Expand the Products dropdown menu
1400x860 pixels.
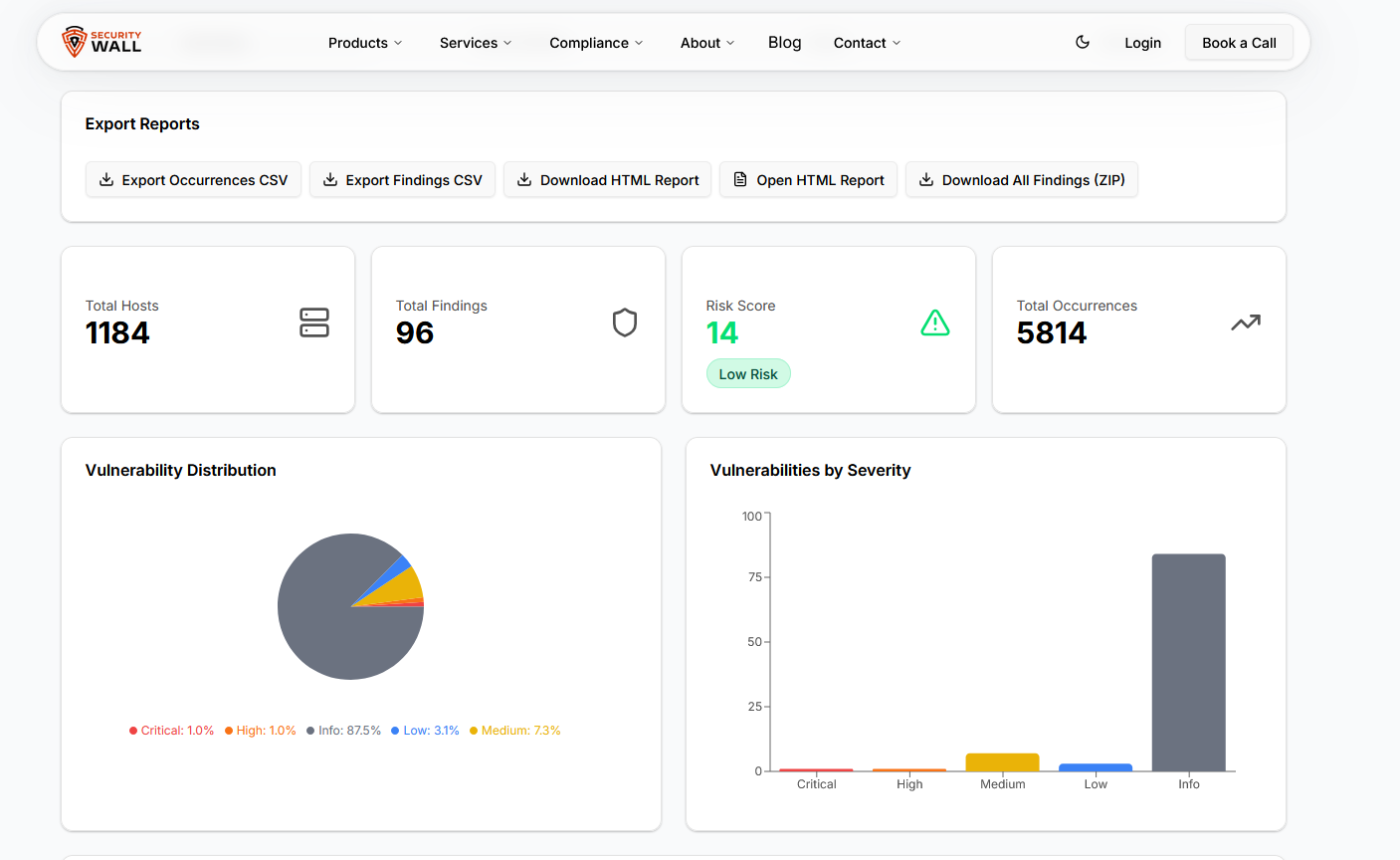point(365,43)
